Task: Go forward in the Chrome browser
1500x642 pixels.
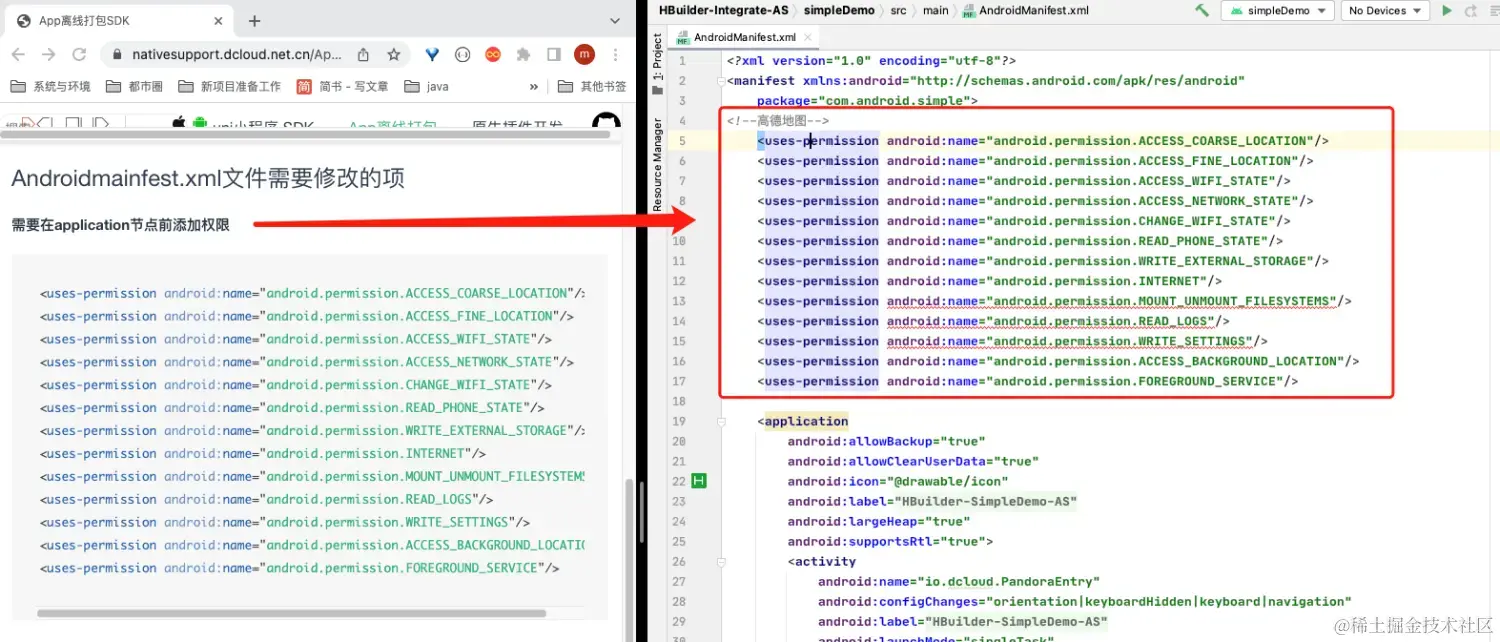Action: pos(48,54)
